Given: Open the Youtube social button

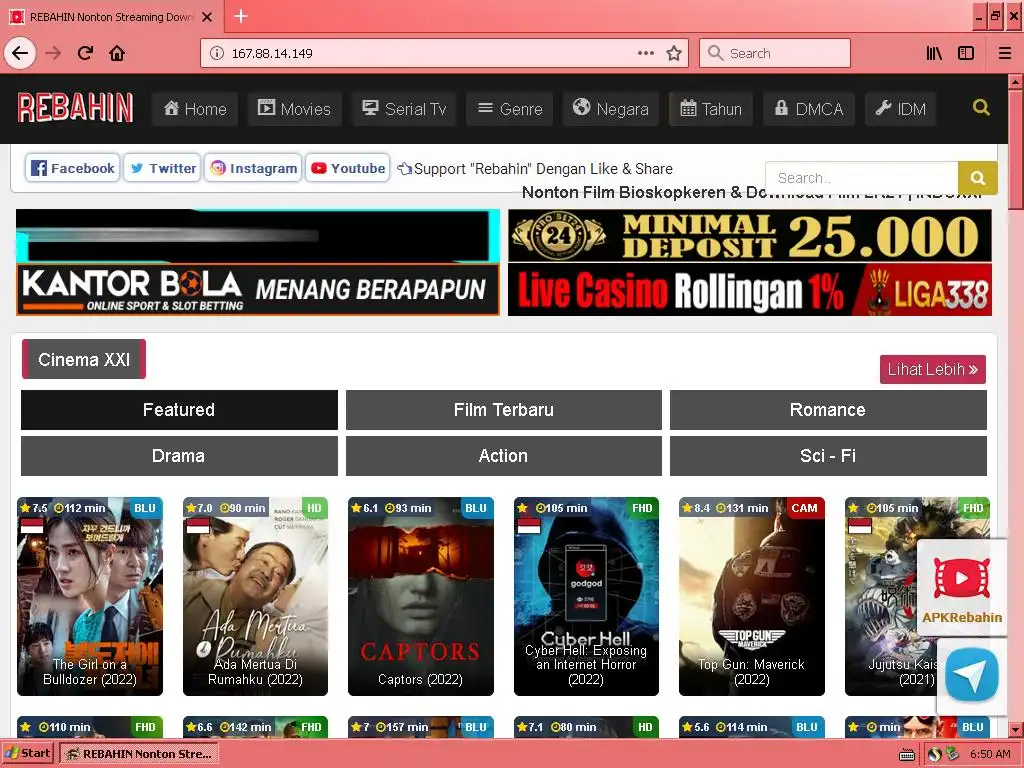Looking at the screenshot, I should pyautogui.click(x=347, y=168).
